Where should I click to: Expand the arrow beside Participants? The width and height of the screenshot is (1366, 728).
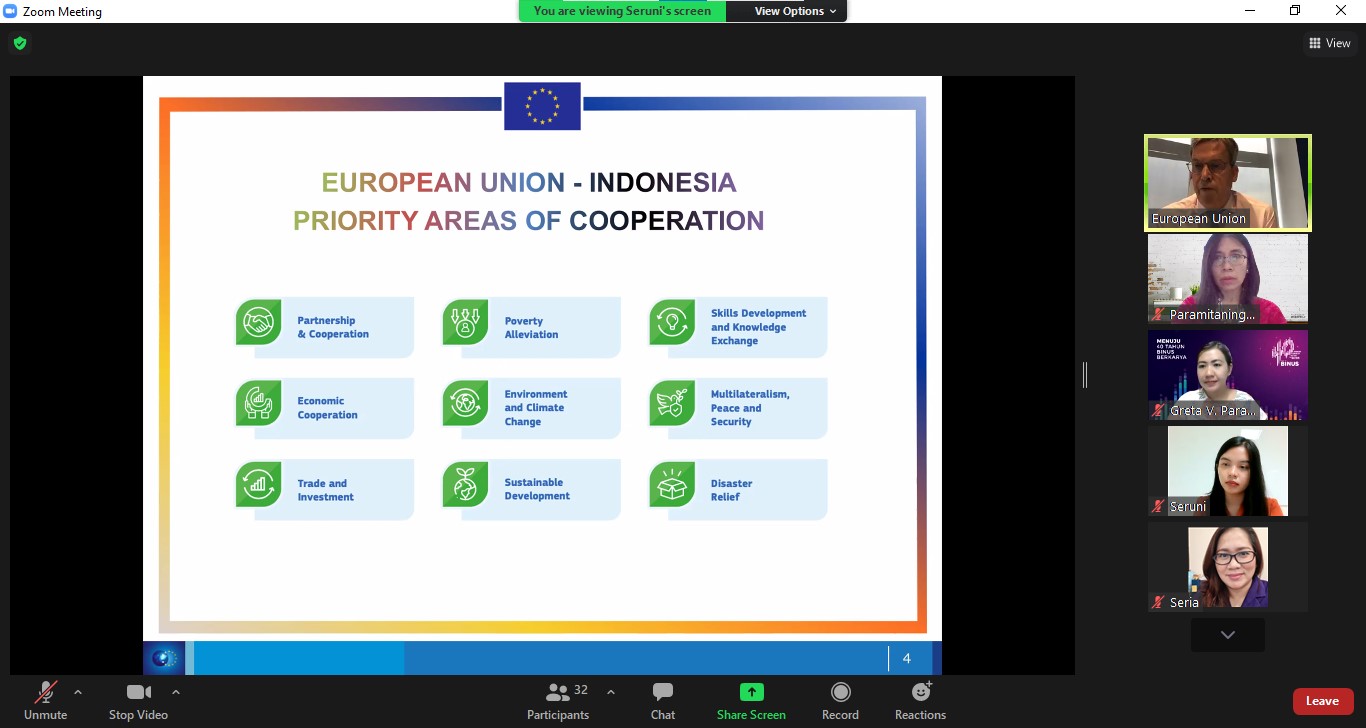[x=611, y=692]
